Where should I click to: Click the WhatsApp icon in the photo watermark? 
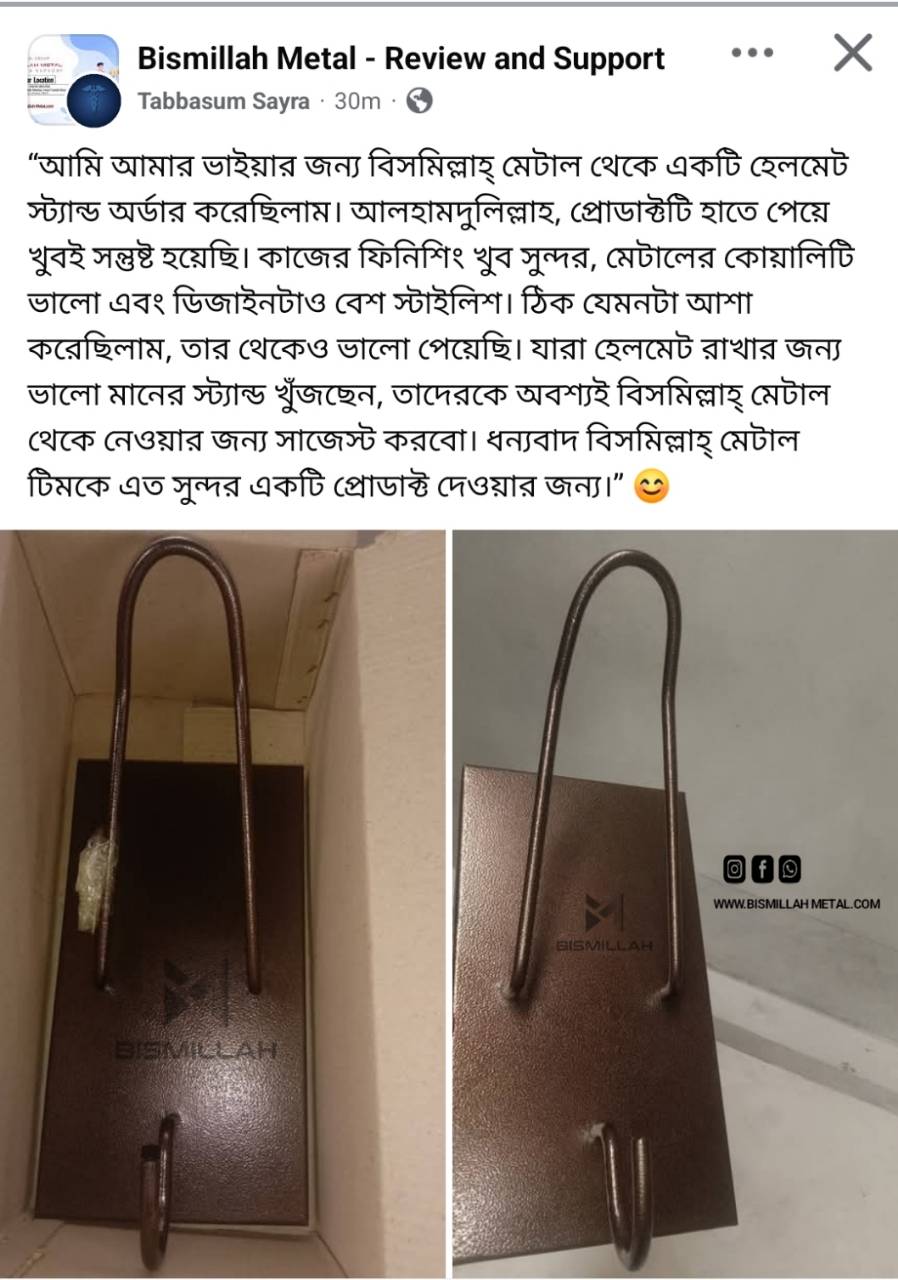(x=789, y=870)
